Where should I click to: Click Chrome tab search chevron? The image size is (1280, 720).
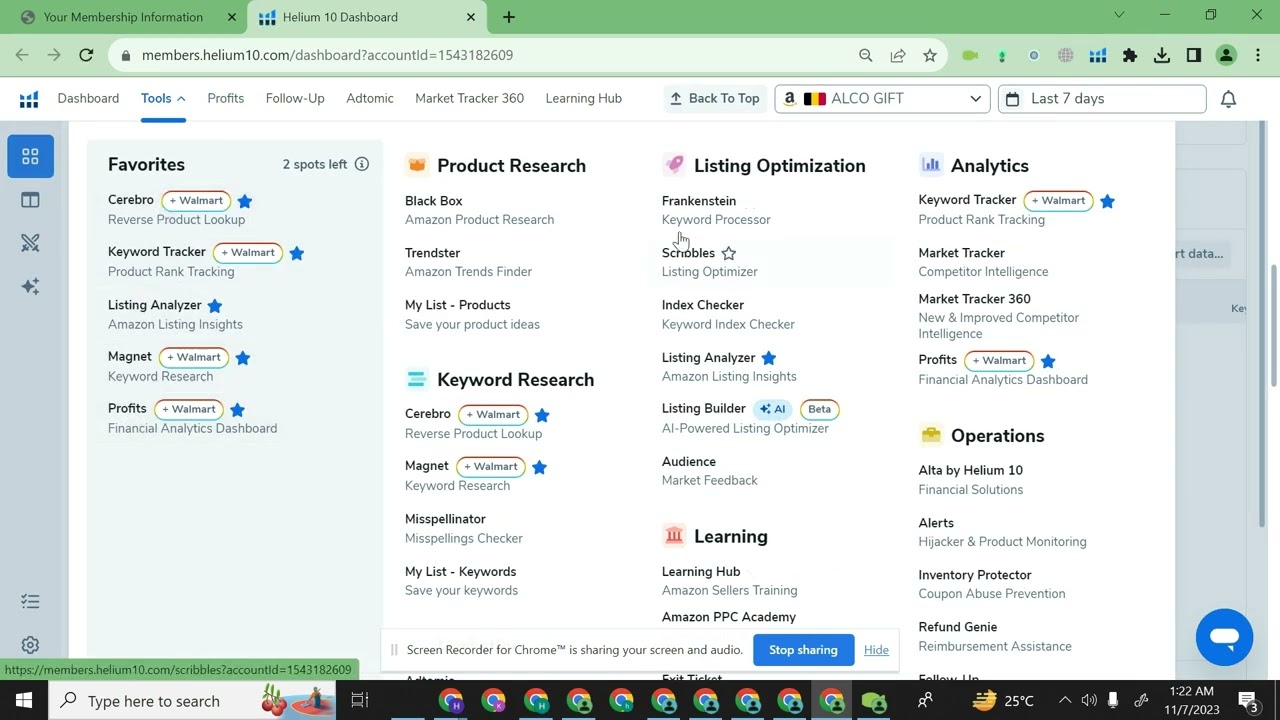(x=1119, y=15)
